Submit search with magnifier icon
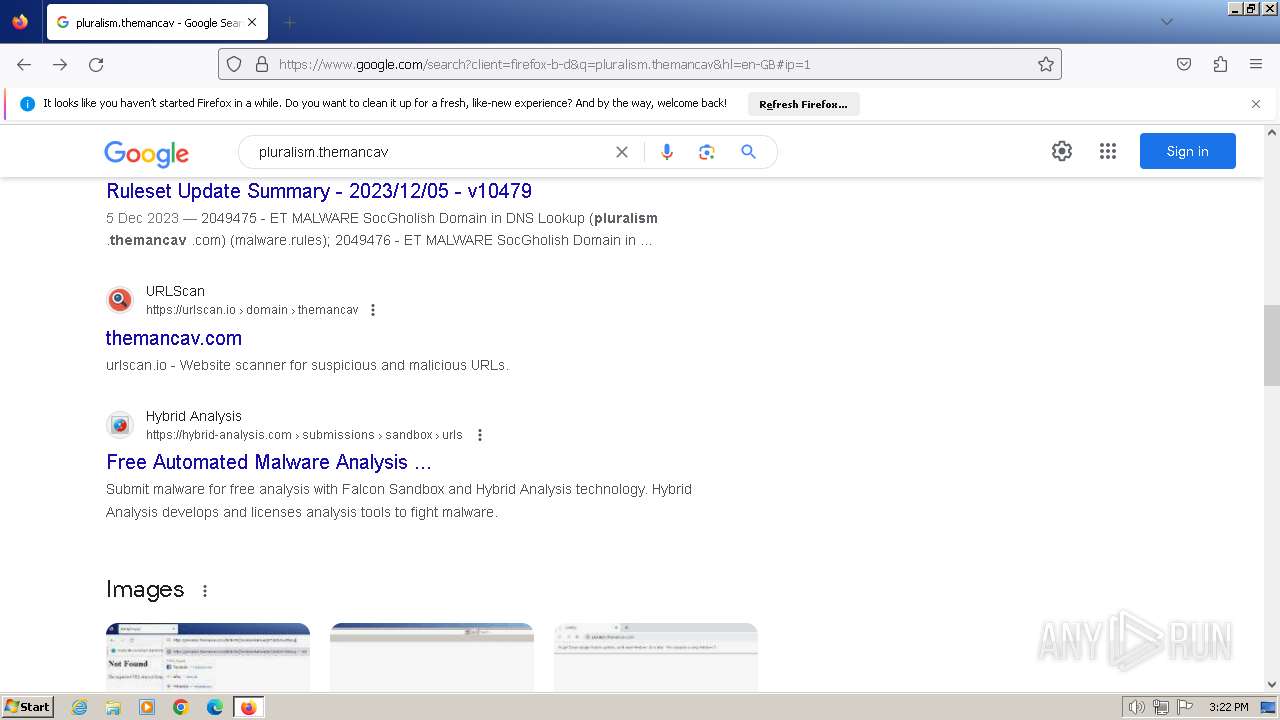The width and height of the screenshot is (1280, 720). click(x=748, y=152)
